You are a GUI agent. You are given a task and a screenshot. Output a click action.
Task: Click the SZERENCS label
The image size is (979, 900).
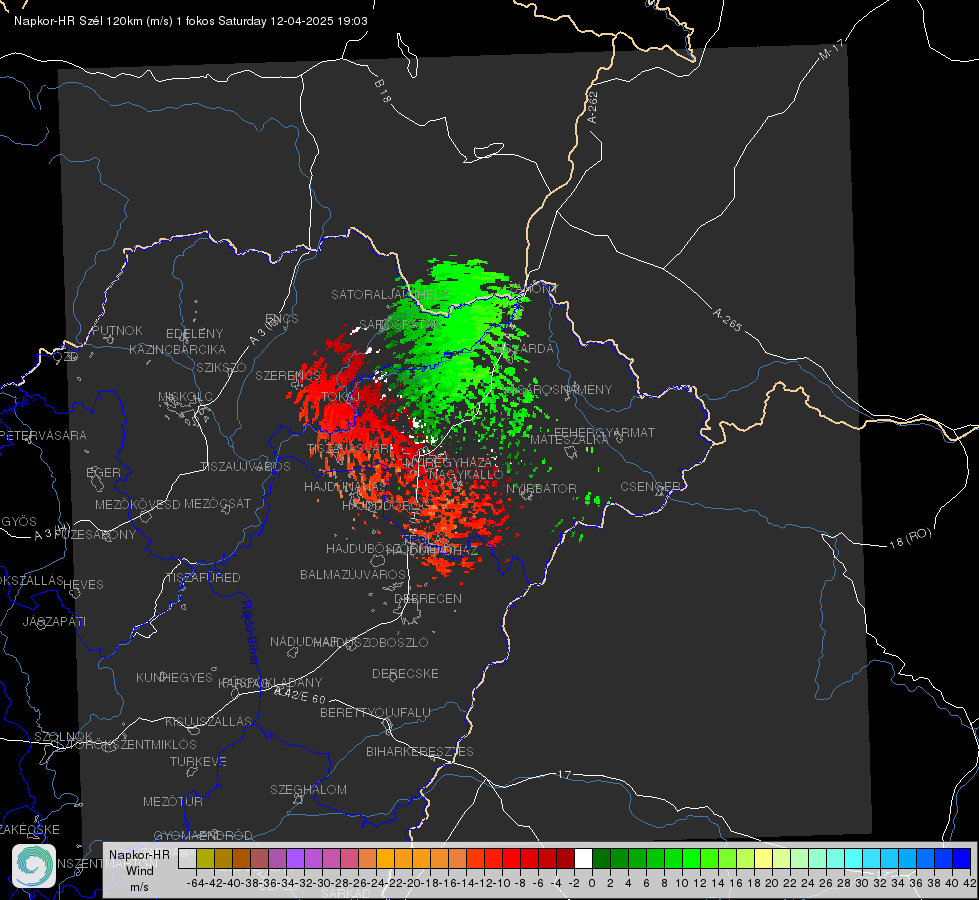[288, 376]
